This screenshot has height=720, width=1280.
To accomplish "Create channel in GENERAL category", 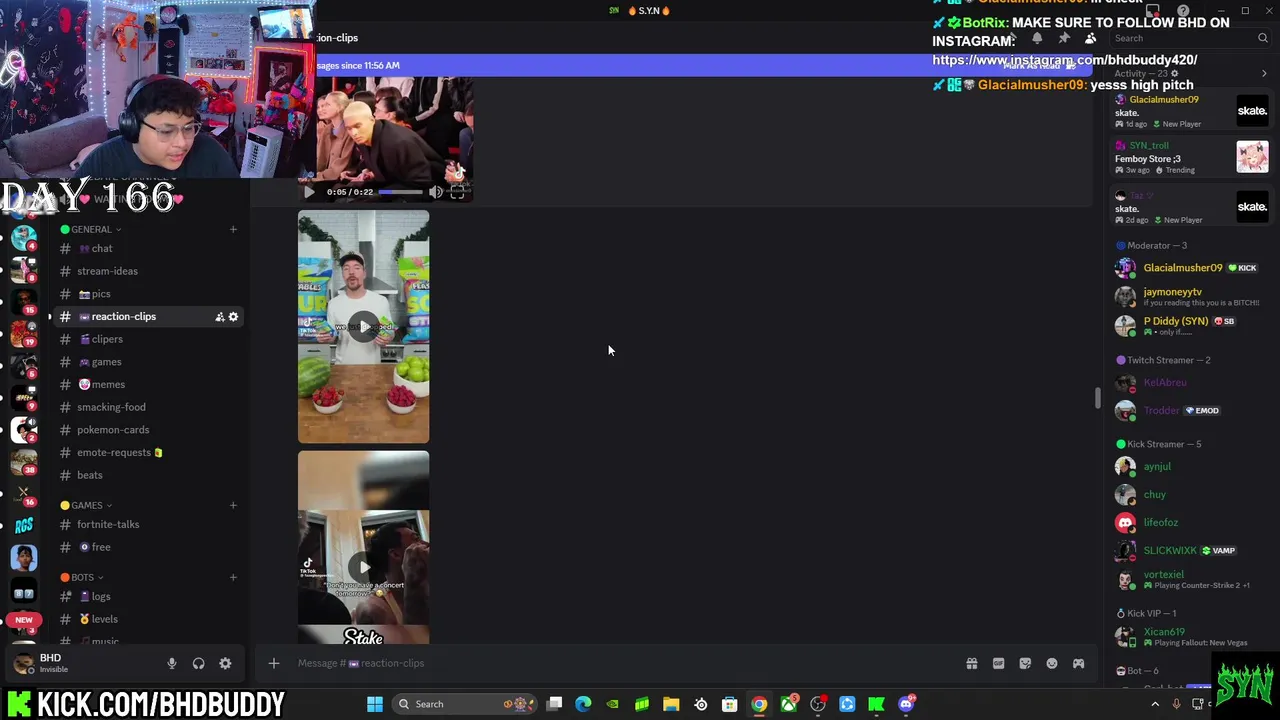I will click(233, 229).
